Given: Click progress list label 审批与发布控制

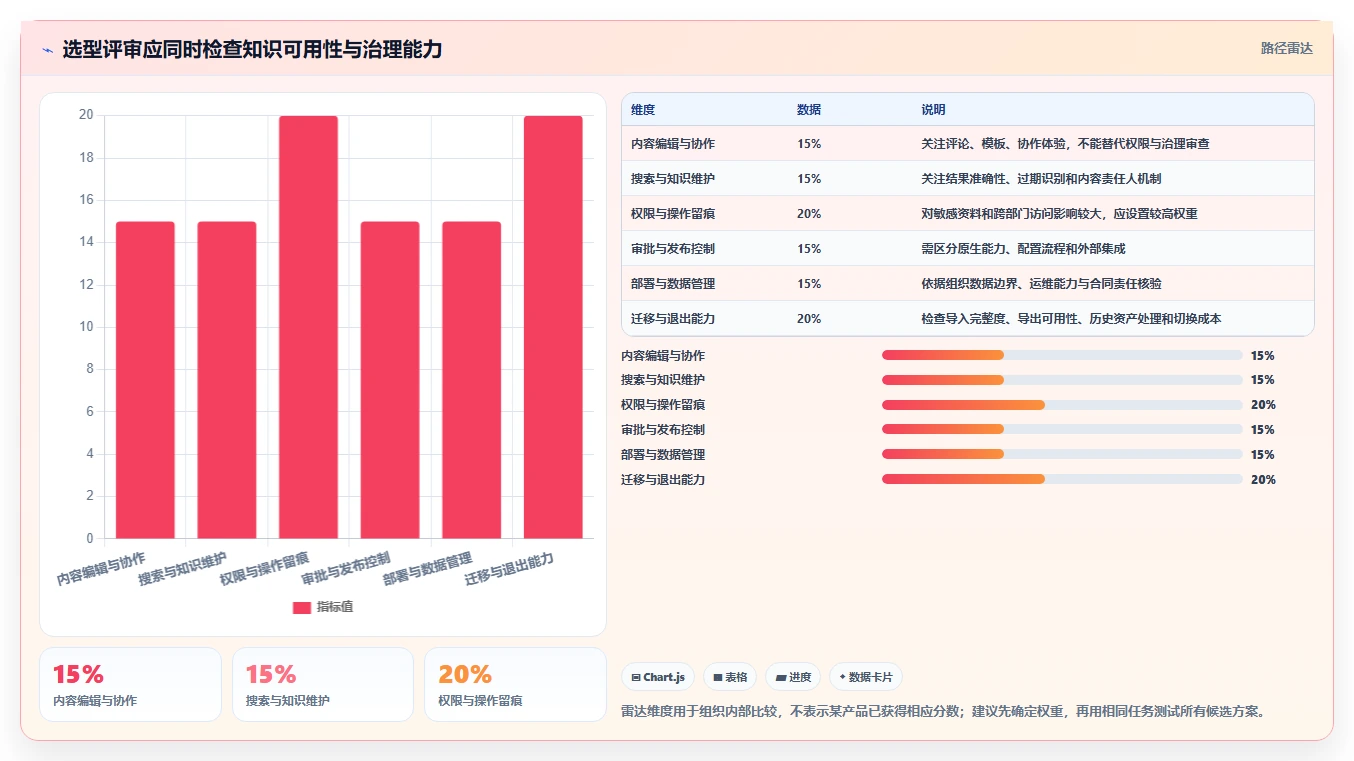Looking at the screenshot, I should click(663, 430).
